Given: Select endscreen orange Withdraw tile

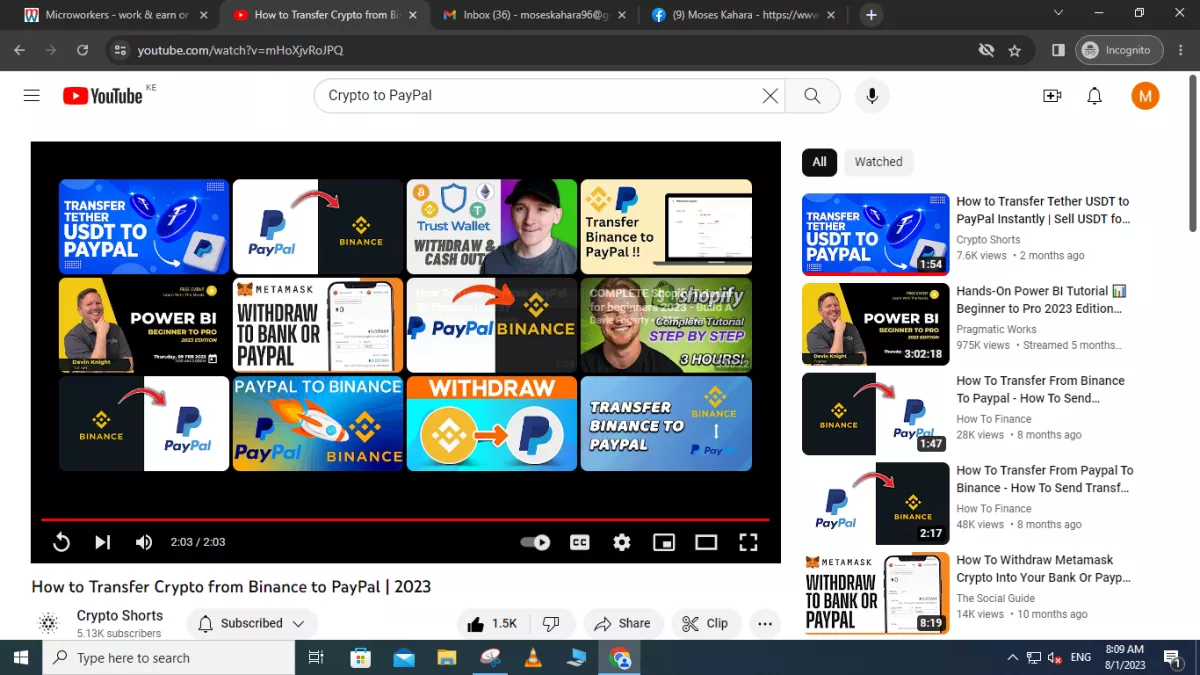Looking at the screenshot, I should point(492,423).
